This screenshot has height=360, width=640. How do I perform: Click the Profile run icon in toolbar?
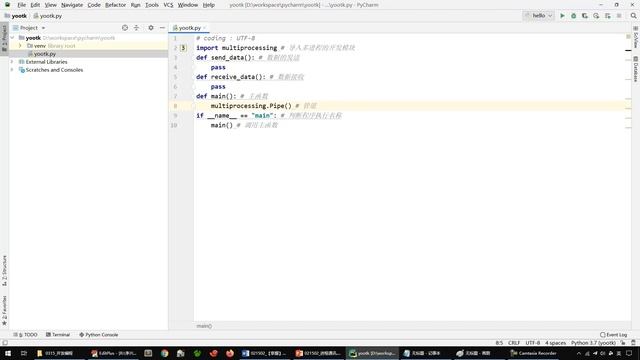point(596,16)
